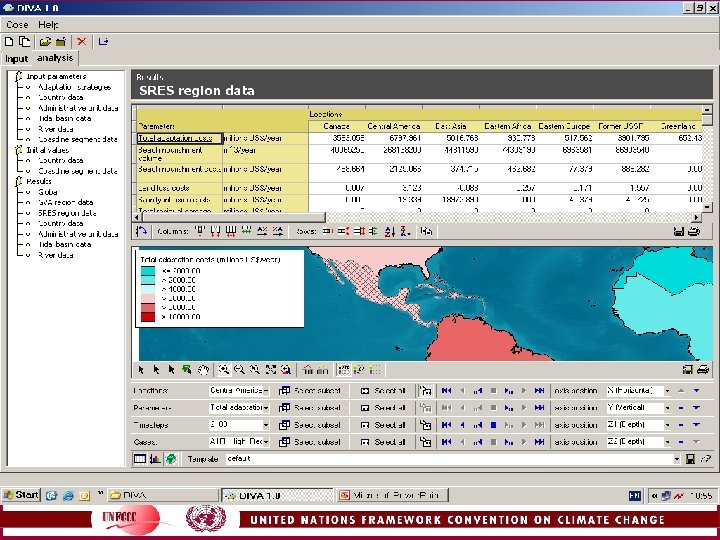Viewport: 720px width, 540px height.
Task: Open the X (Horizontal) axis location dropdown
Action: (666, 390)
